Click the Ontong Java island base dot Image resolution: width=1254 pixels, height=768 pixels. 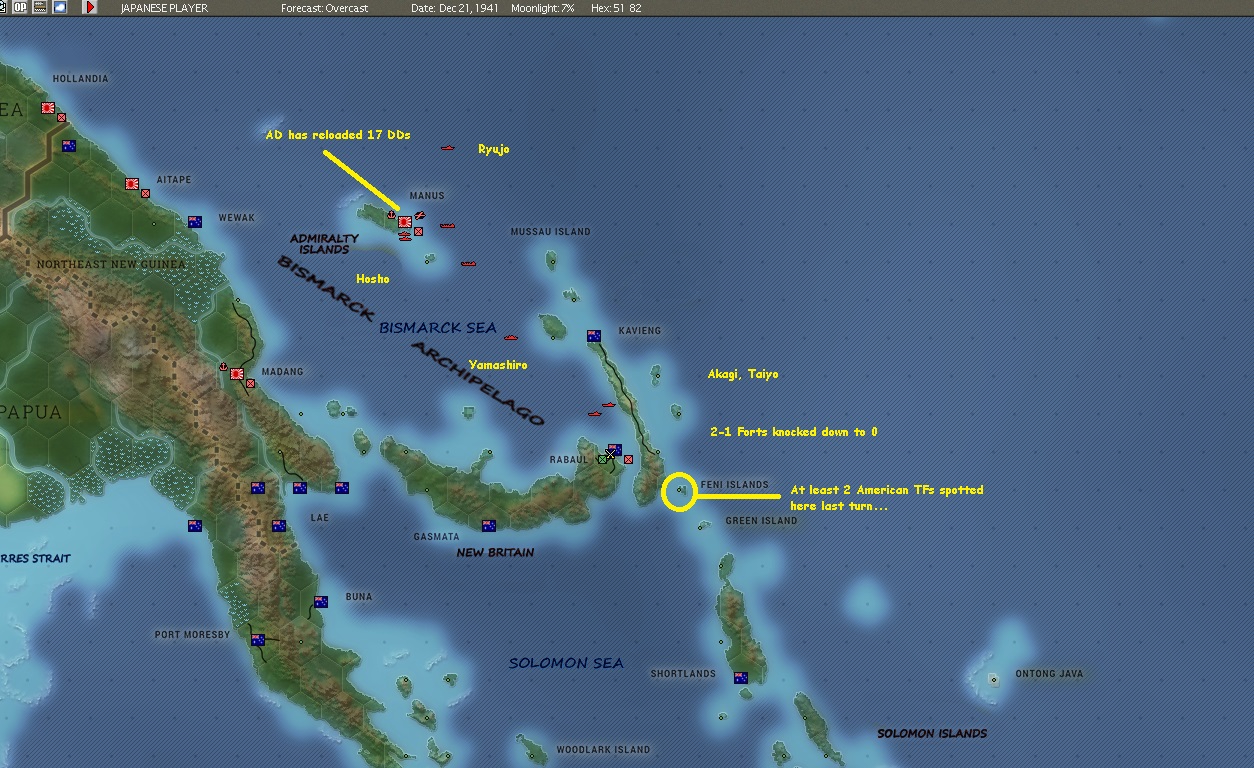(x=993, y=679)
